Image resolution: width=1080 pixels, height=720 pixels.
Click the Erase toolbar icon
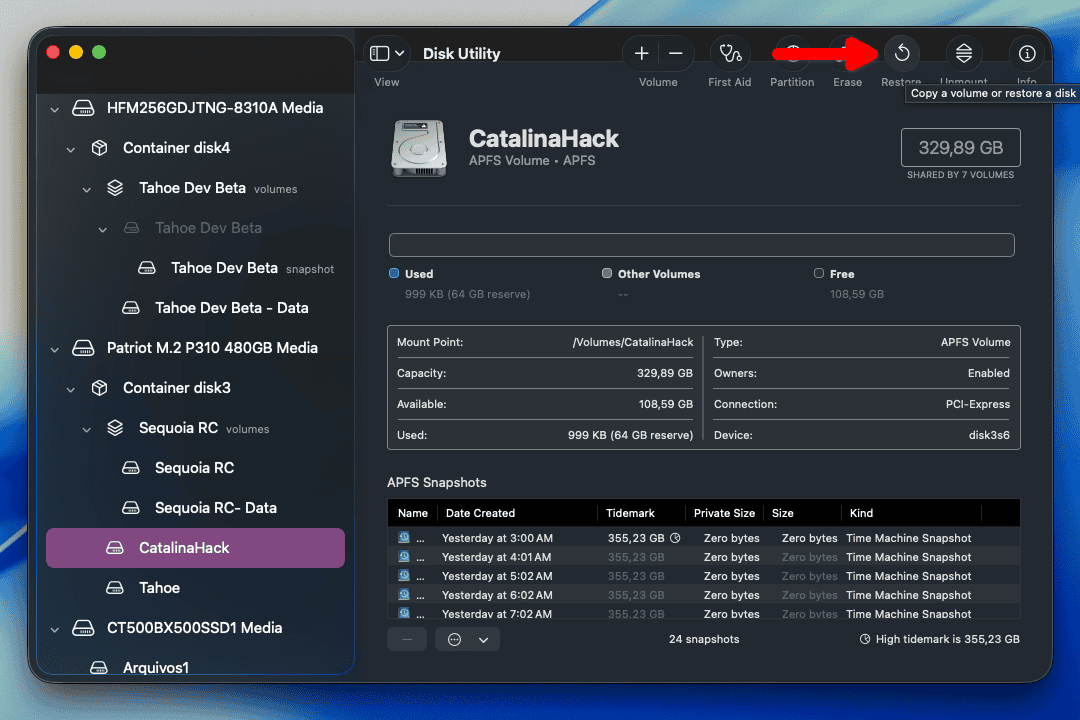[x=847, y=54]
